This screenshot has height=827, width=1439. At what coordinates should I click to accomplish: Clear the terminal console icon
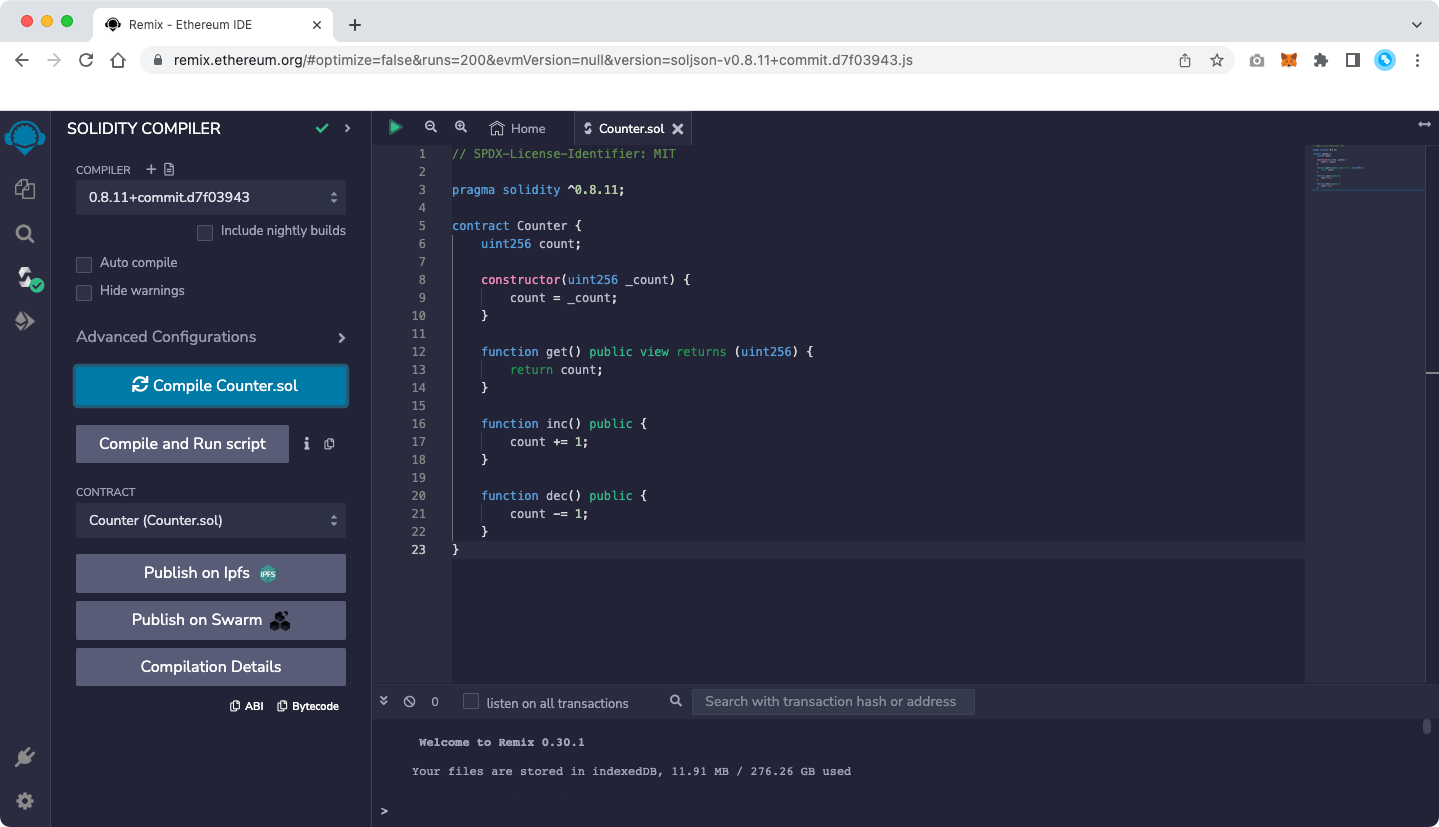(x=409, y=702)
